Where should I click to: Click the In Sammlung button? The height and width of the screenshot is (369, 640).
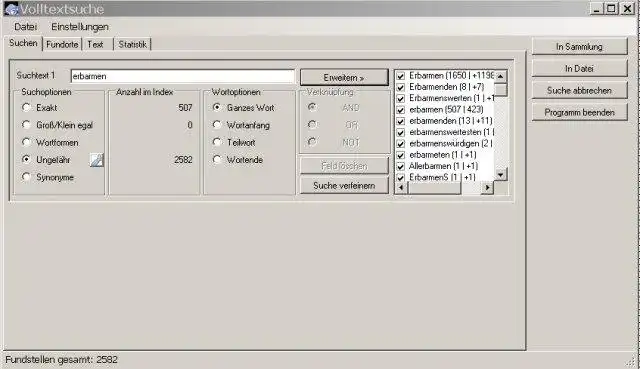pyautogui.click(x=579, y=47)
